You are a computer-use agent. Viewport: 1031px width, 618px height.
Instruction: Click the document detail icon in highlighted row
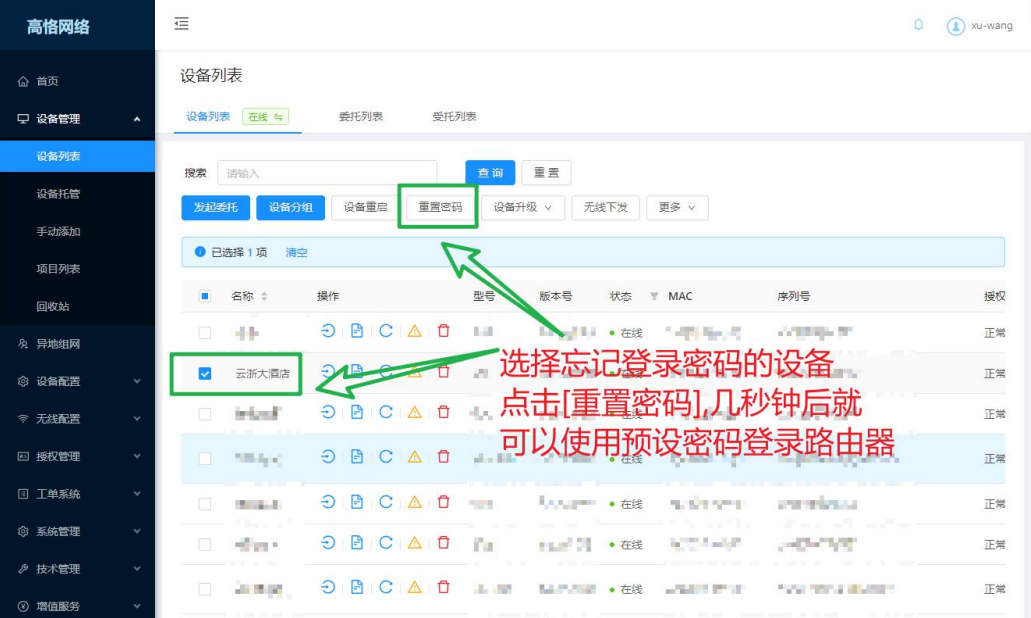point(357,457)
